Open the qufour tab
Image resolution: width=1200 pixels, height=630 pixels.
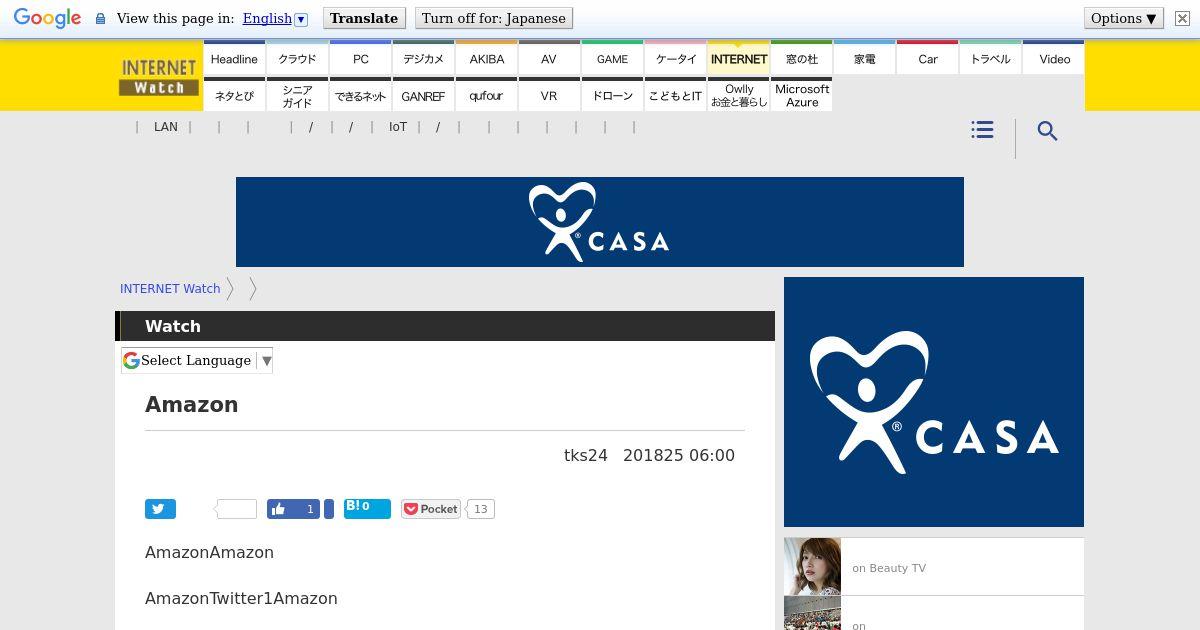point(486,95)
